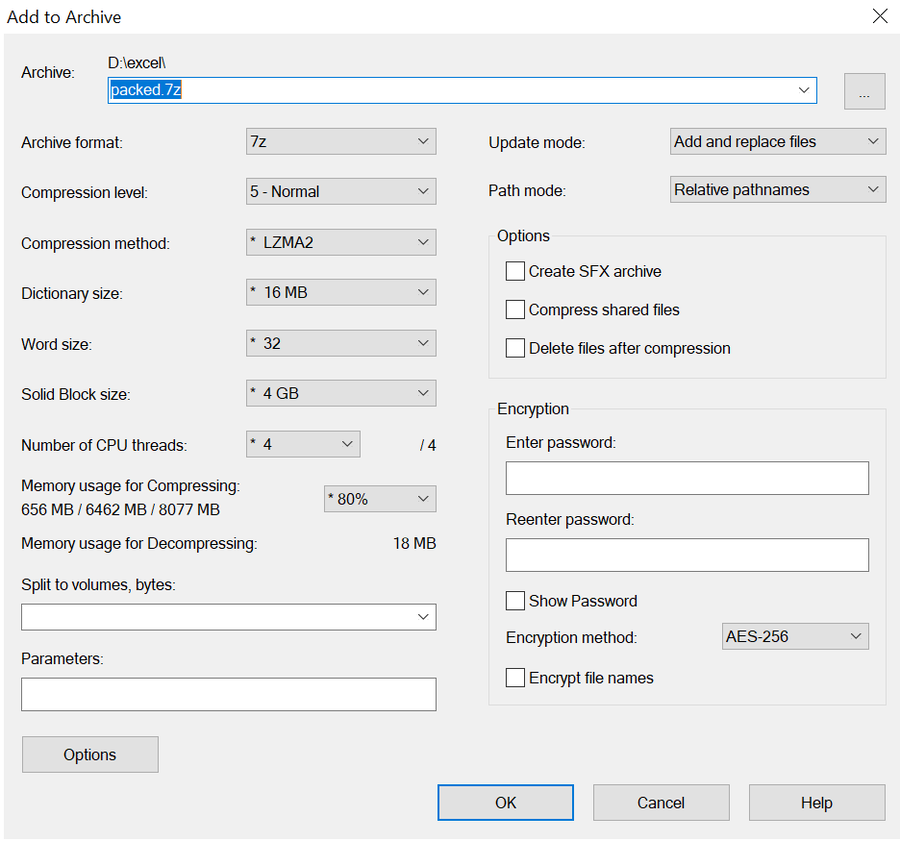Check Delete files after compression
900x841 pixels.
pyautogui.click(x=515, y=348)
